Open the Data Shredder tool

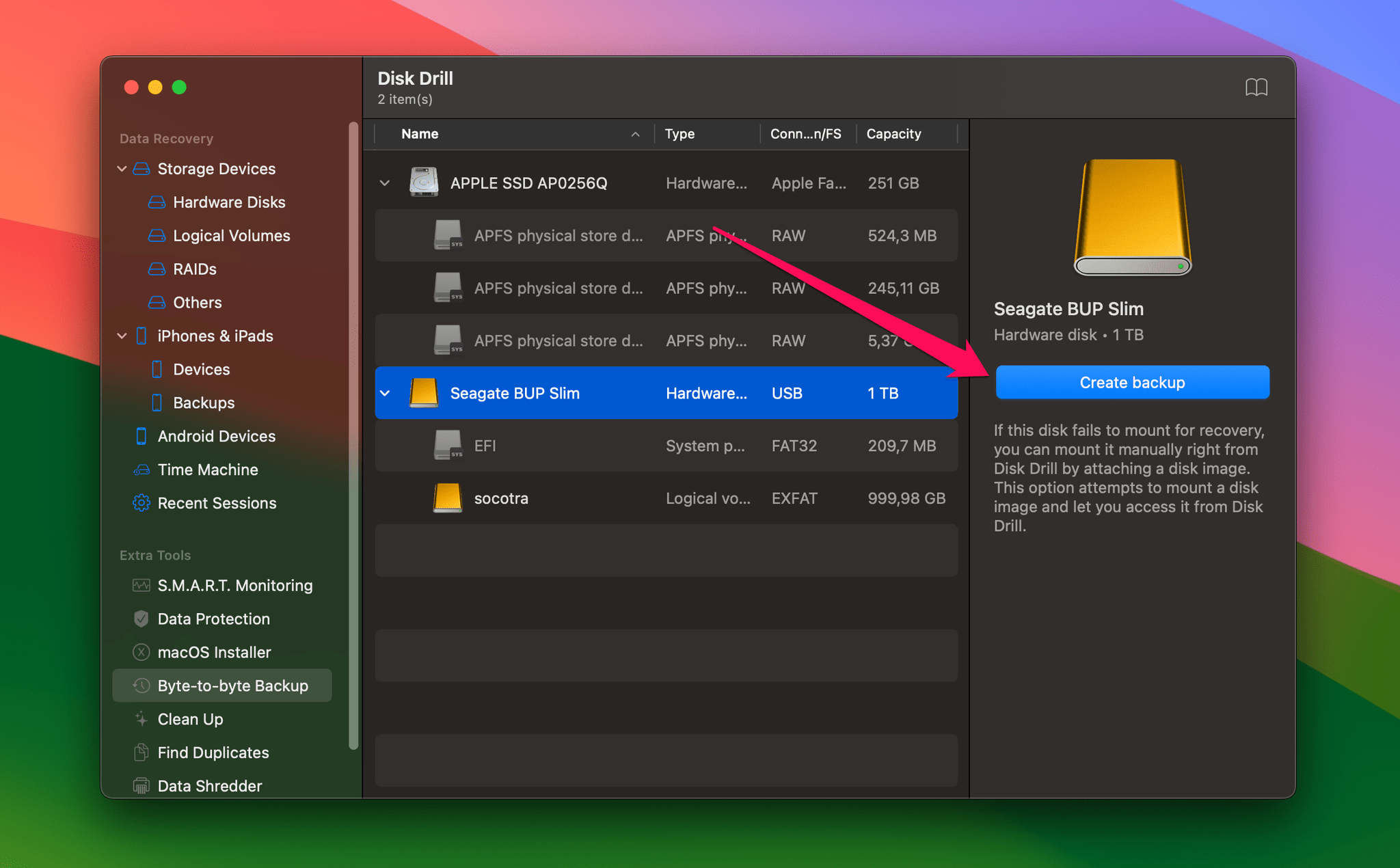pos(209,785)
